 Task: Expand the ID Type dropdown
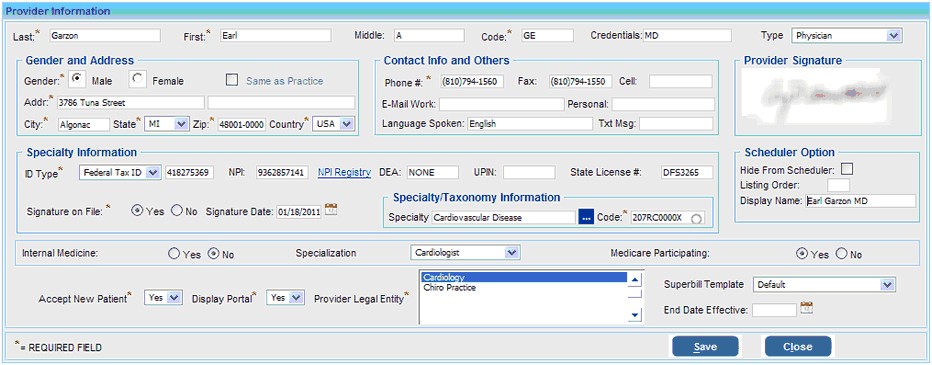(119, 172)
